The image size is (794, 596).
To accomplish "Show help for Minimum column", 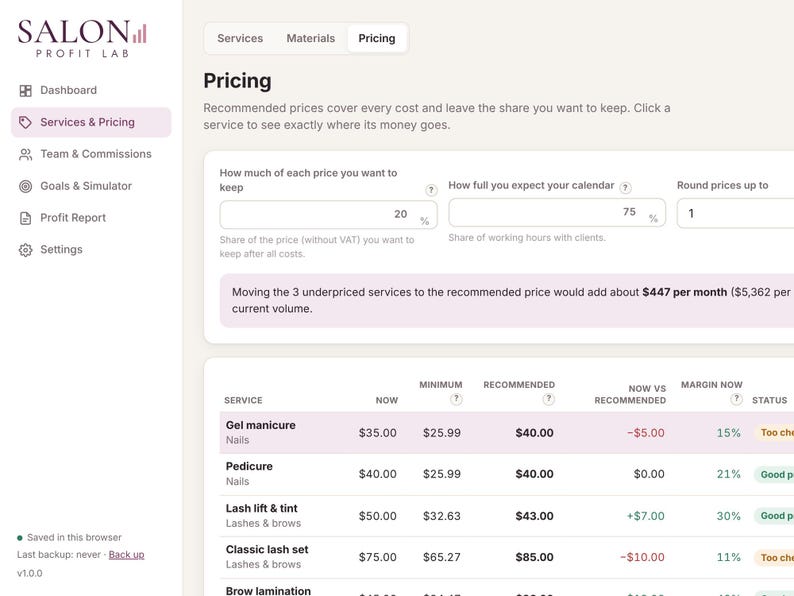I will (x=456, y=399).
